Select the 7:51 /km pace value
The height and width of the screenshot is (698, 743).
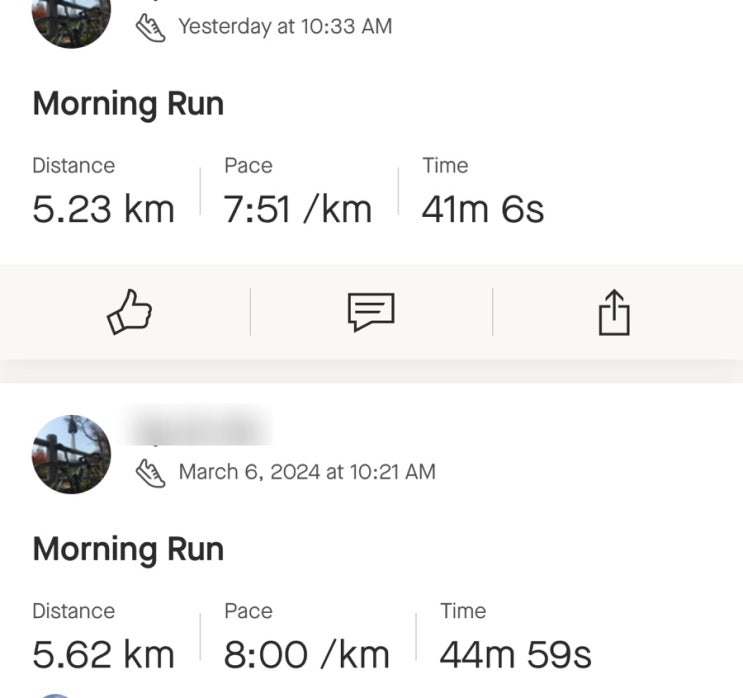point(297,210)
